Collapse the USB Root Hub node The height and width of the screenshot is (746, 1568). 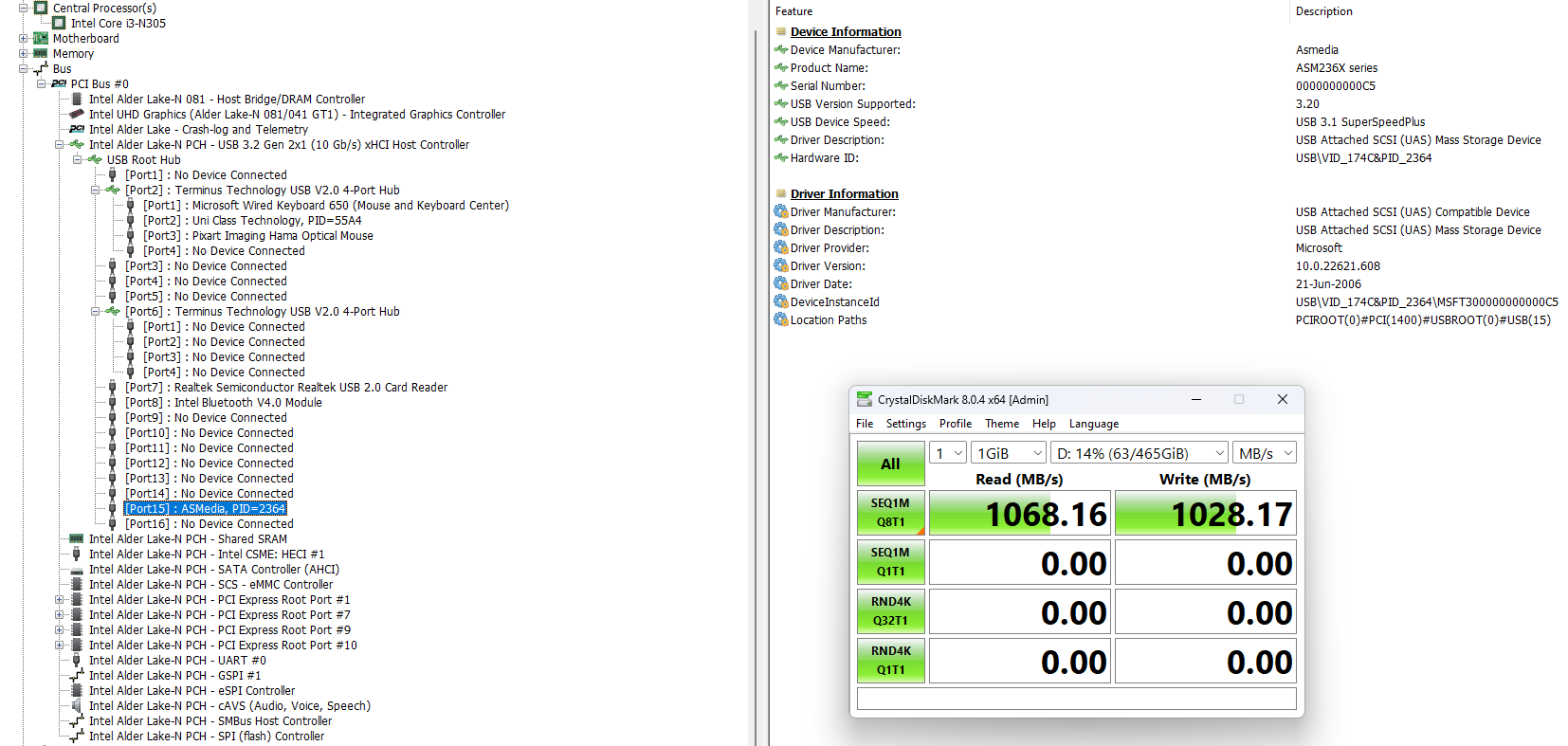click(x=77, y=159)
